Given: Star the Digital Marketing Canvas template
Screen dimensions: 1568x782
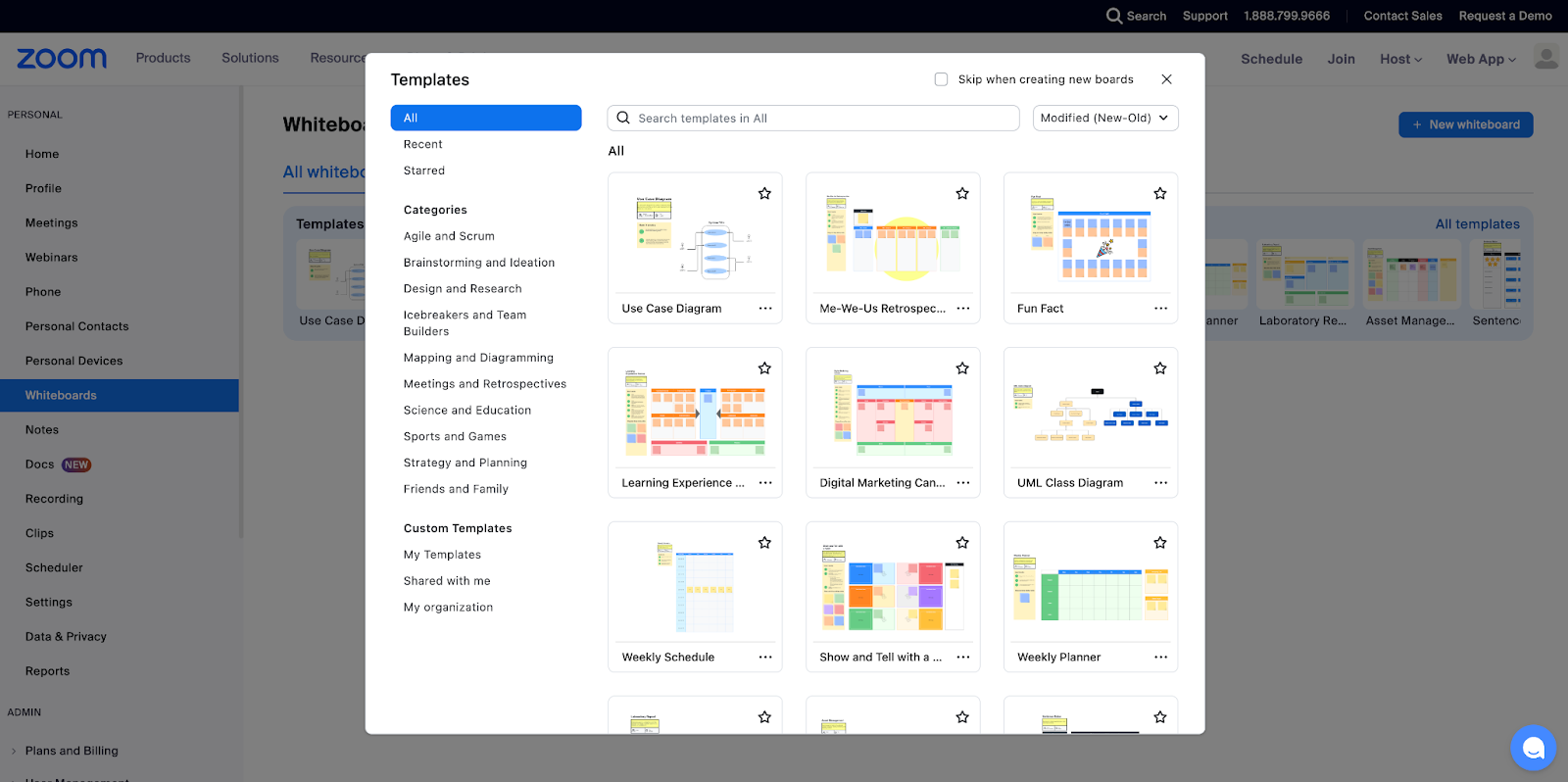Looking at the screenshot, I should pos(962,368).
